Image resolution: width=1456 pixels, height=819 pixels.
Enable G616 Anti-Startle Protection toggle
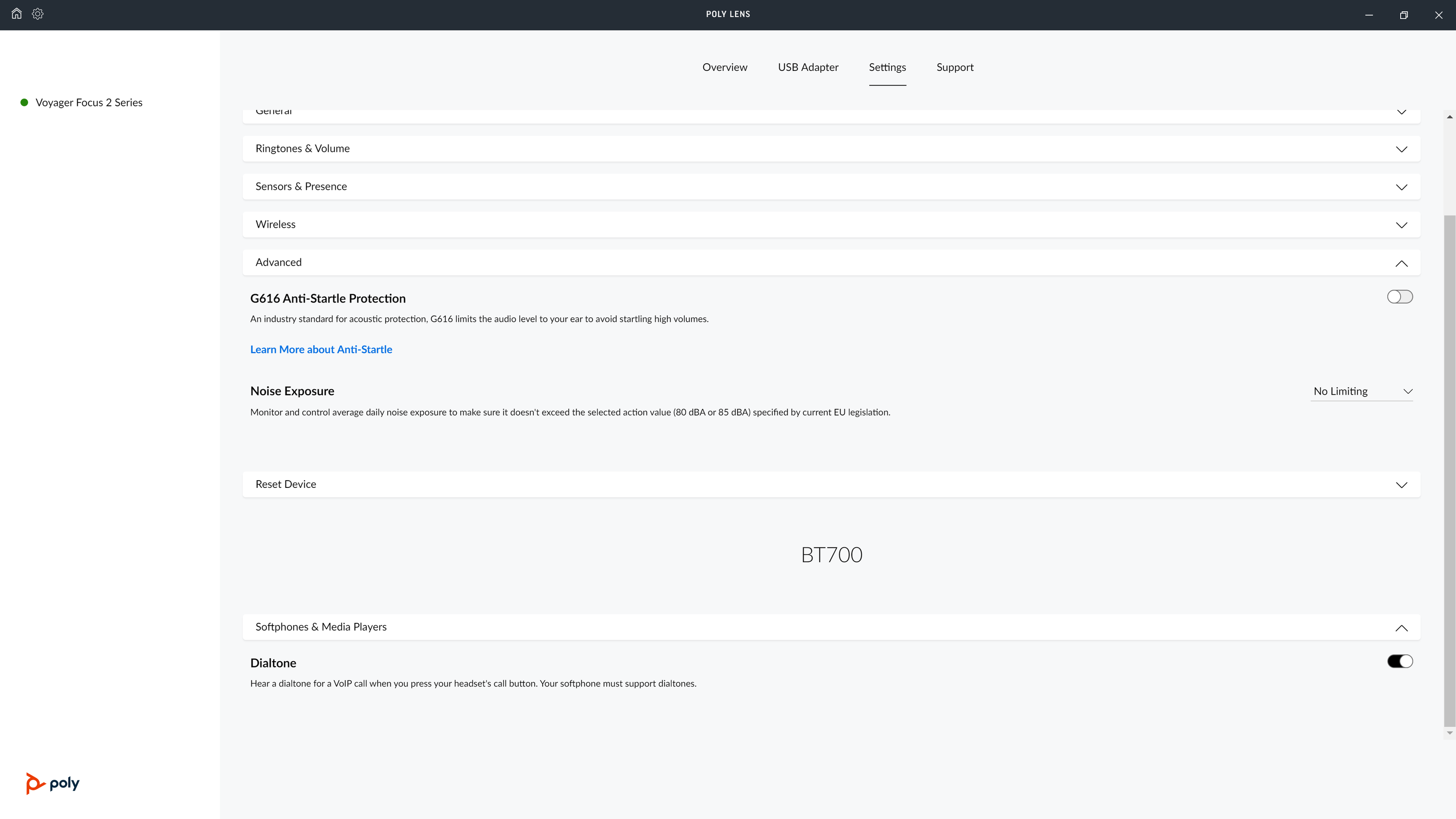(x=1400, y=297)
